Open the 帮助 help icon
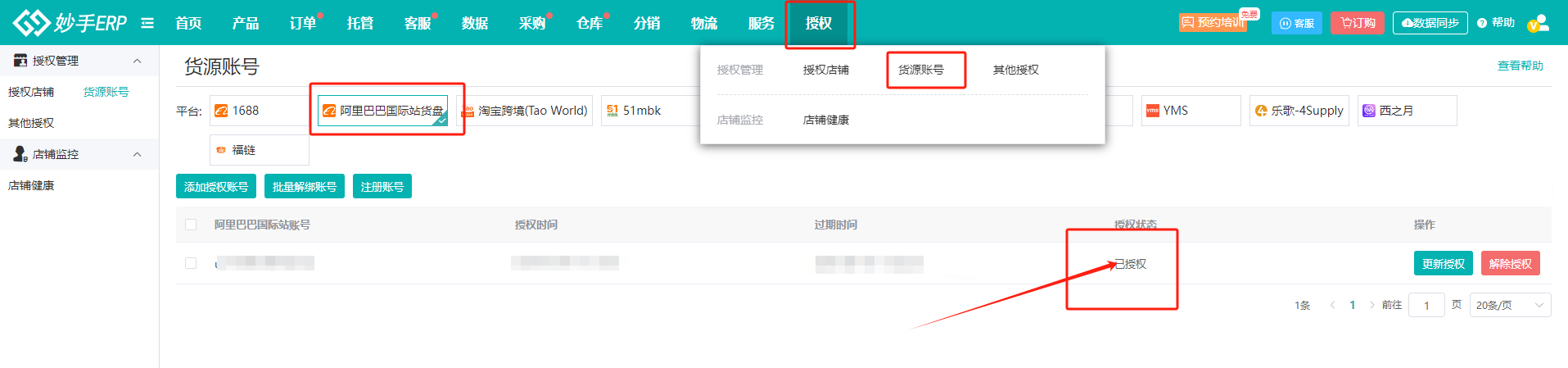This screenshot has height=368, width=1568. [1482, 23]
